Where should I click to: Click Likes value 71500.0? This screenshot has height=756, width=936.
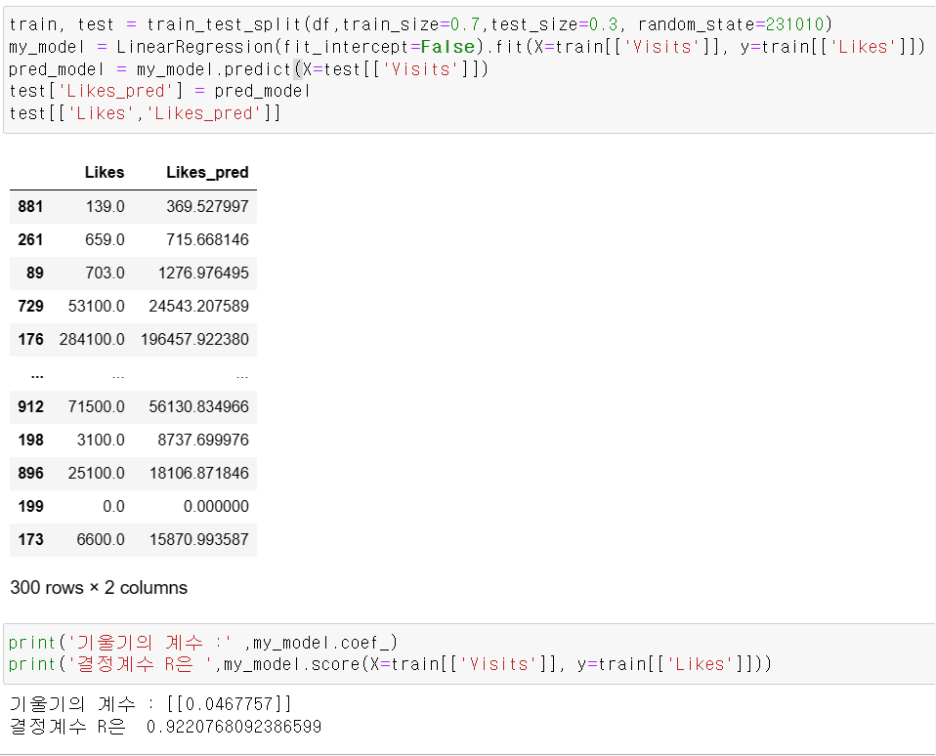pos(96,407)
